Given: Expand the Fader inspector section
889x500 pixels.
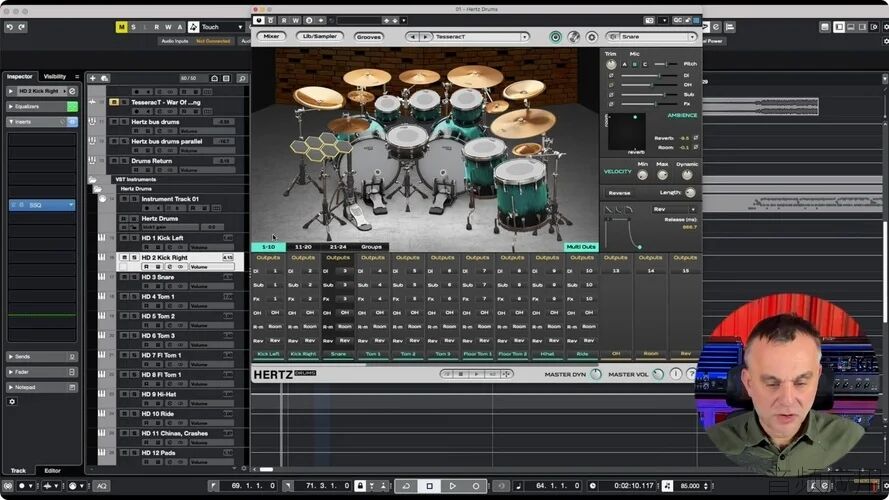Looking at the screenshot, I should pyautogui.click(x=11, y=372).
